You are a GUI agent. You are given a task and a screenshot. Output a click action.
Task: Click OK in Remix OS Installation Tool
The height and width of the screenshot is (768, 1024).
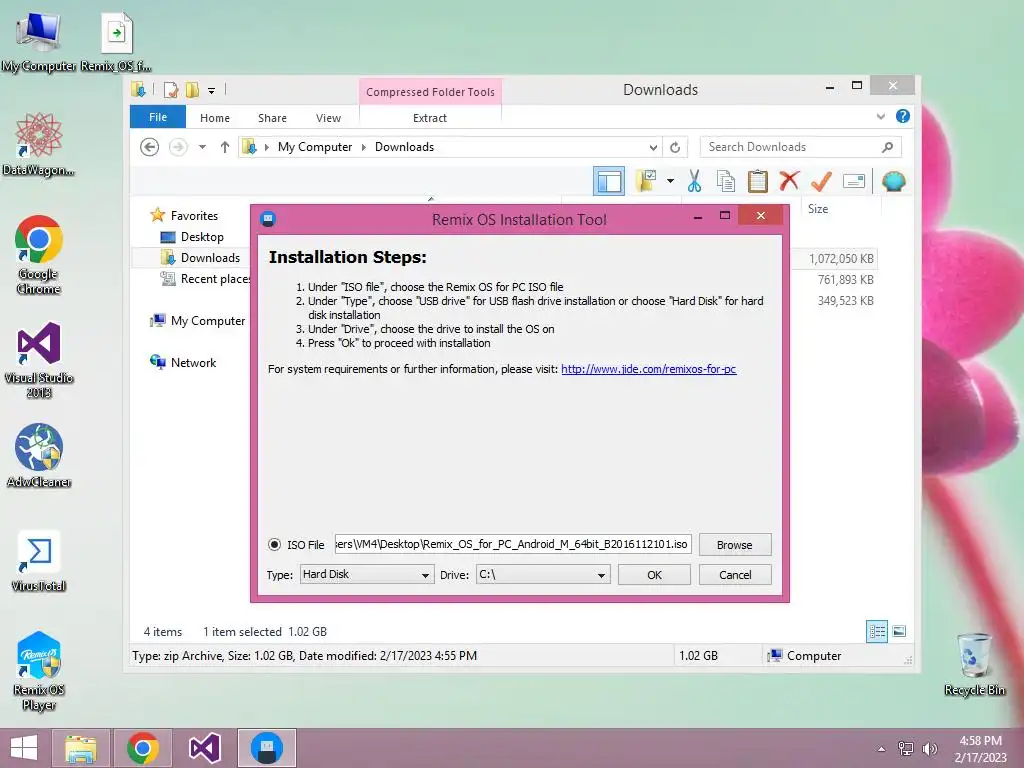(x=654, y=575)
